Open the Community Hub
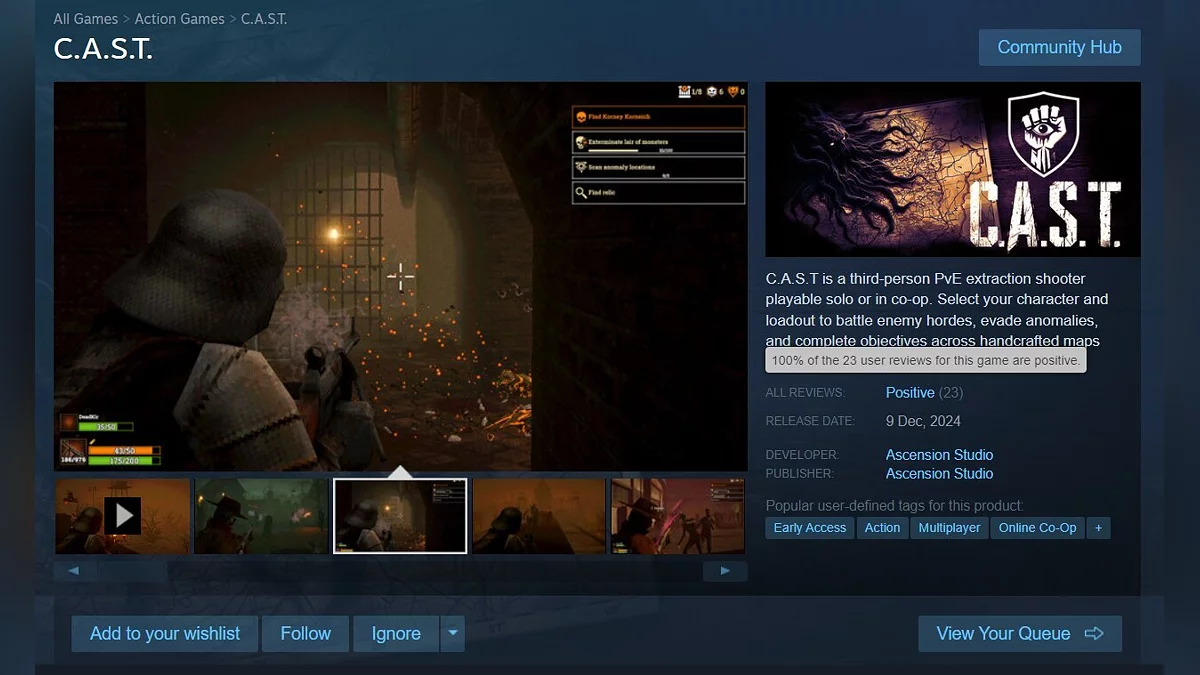Image resolution: width=1200 pixels, height=675 pixels. (x=1059, y=47)
